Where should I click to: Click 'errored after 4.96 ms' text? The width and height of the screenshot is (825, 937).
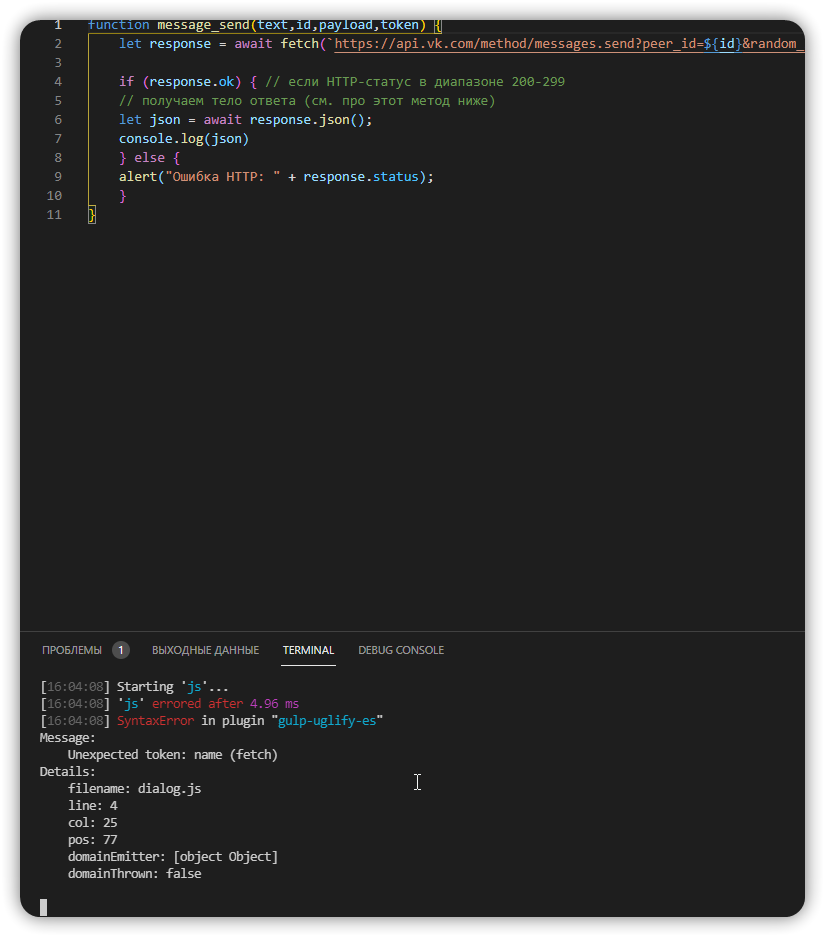click(x=225, y=704)
